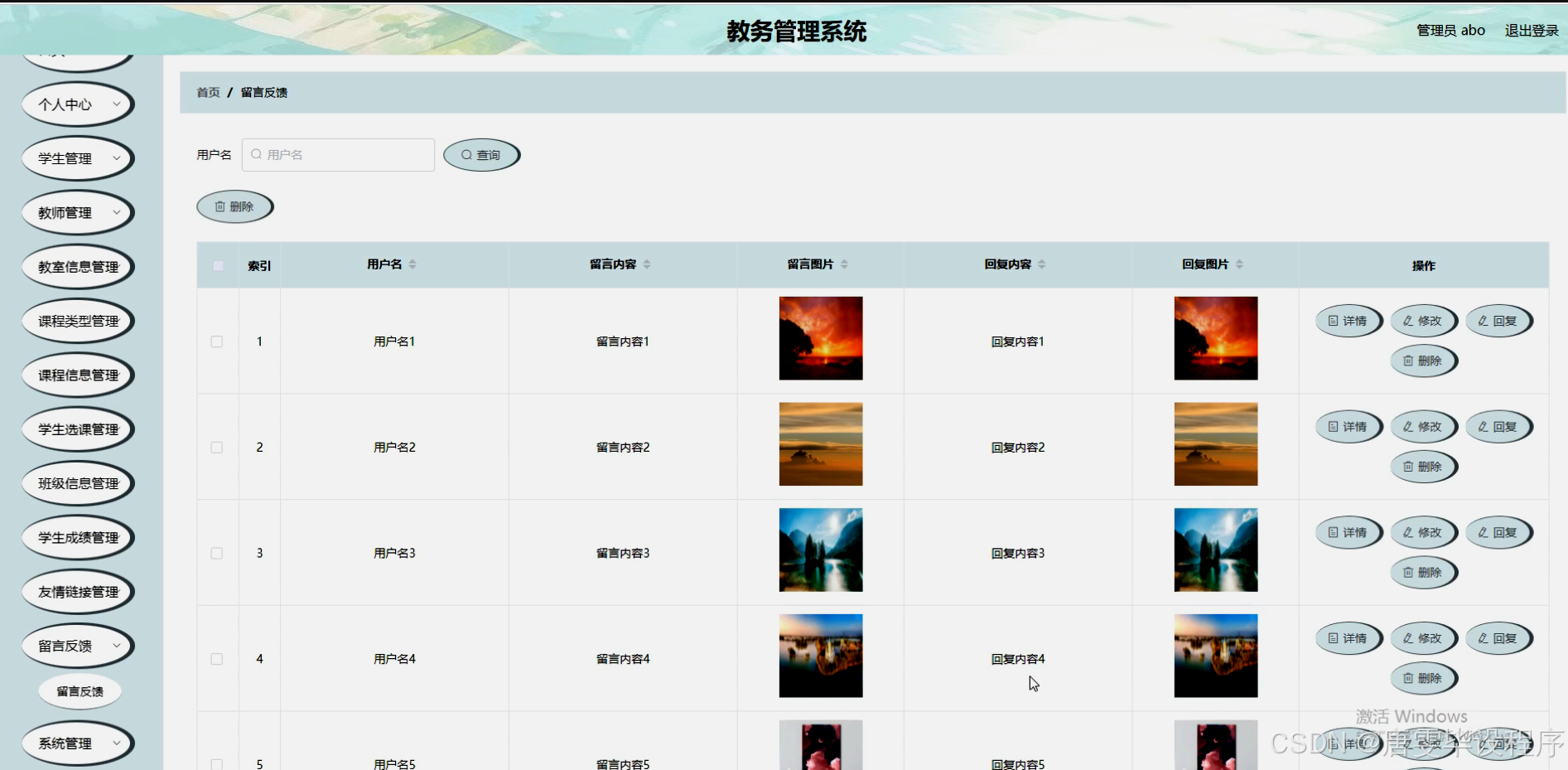Check the checkbox for row 3
Screen dimensions: 1568x770
click(217, 553)
